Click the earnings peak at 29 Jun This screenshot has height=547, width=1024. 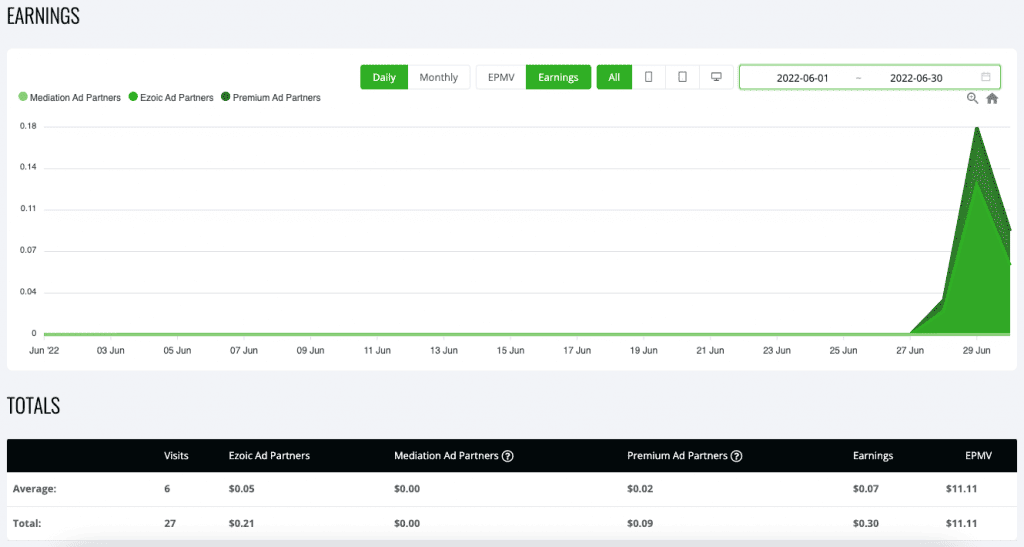click(x=977, y=128)
